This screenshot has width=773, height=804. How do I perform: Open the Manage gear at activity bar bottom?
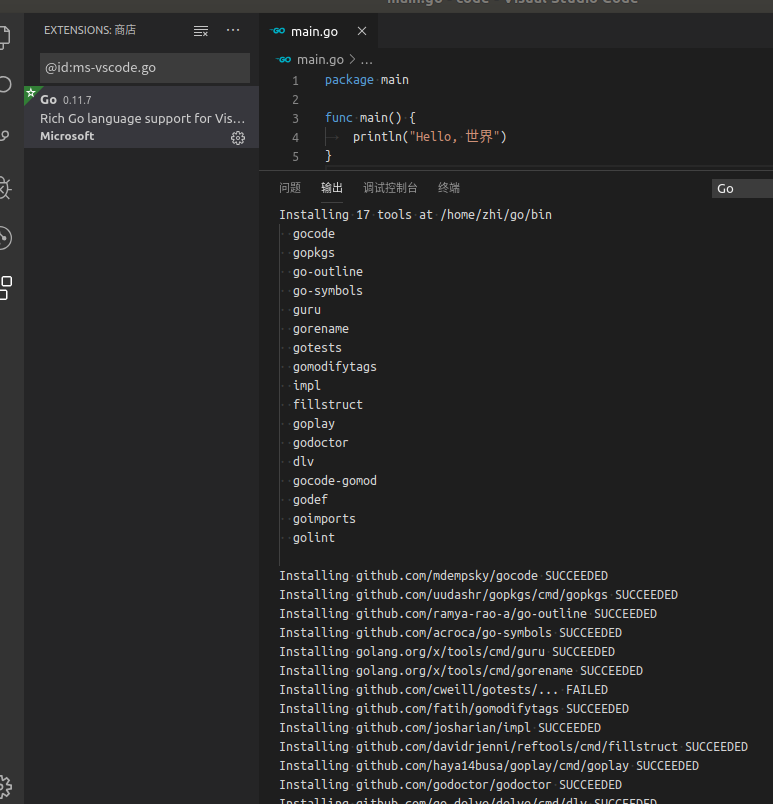pos(5,786)
